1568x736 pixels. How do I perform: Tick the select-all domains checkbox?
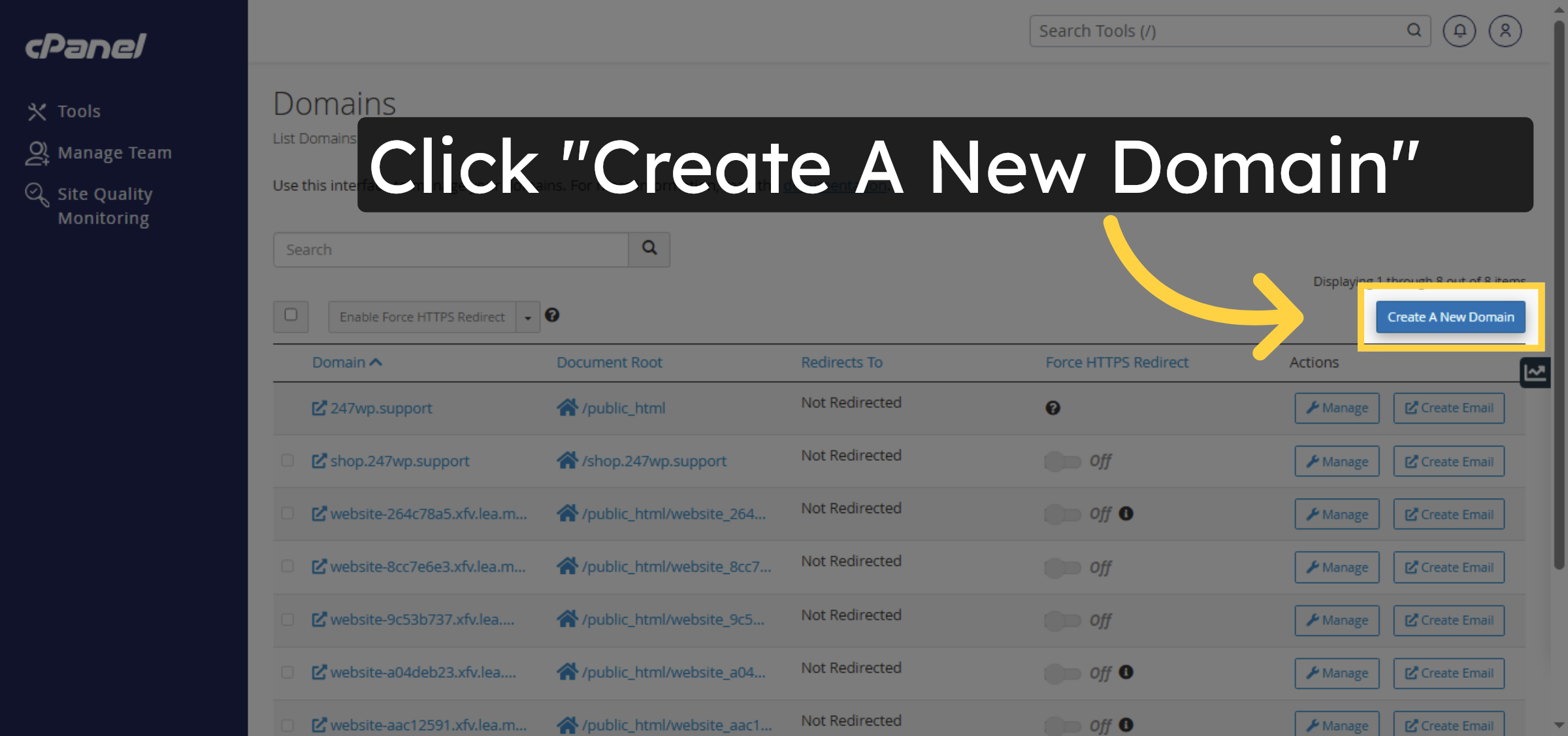[291, 316]
